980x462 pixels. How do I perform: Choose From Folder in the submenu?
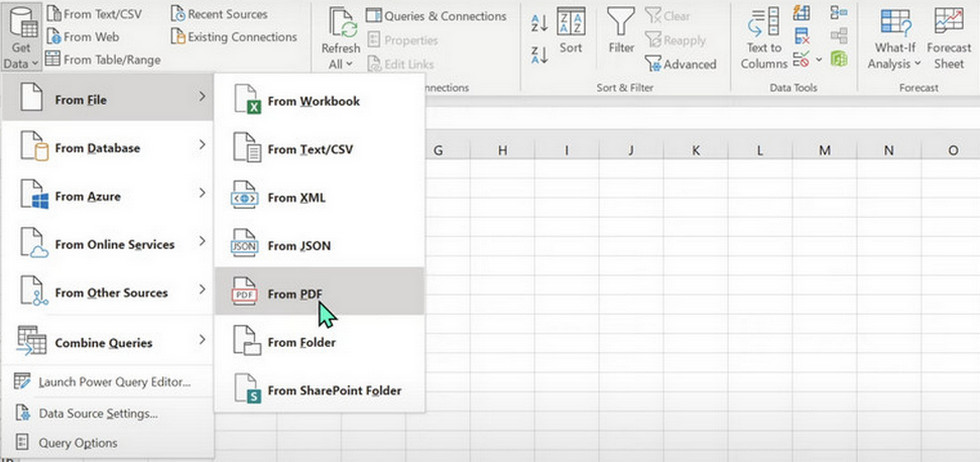319,341
